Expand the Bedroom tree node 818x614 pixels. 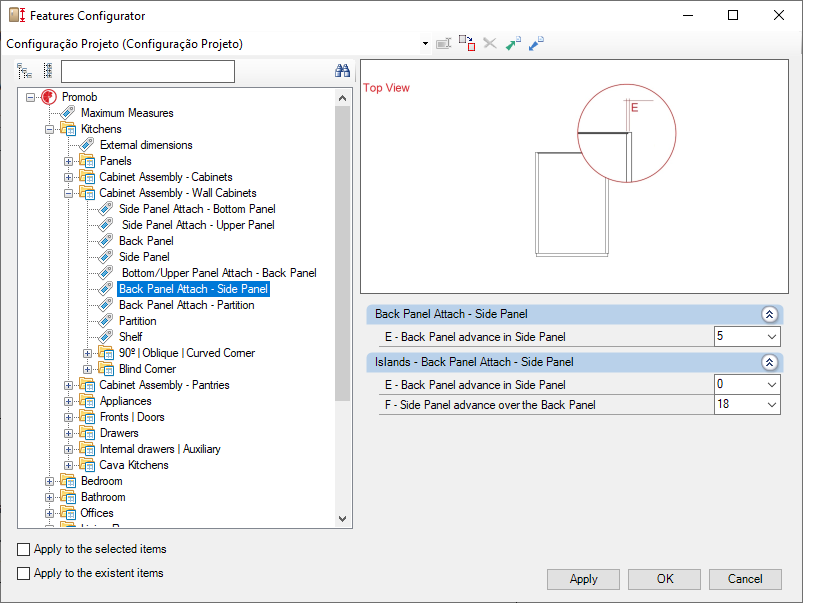tap(49, 481)
